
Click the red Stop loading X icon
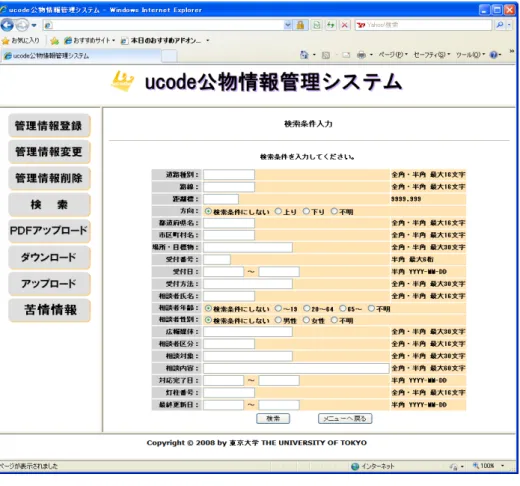pos(345,25)
